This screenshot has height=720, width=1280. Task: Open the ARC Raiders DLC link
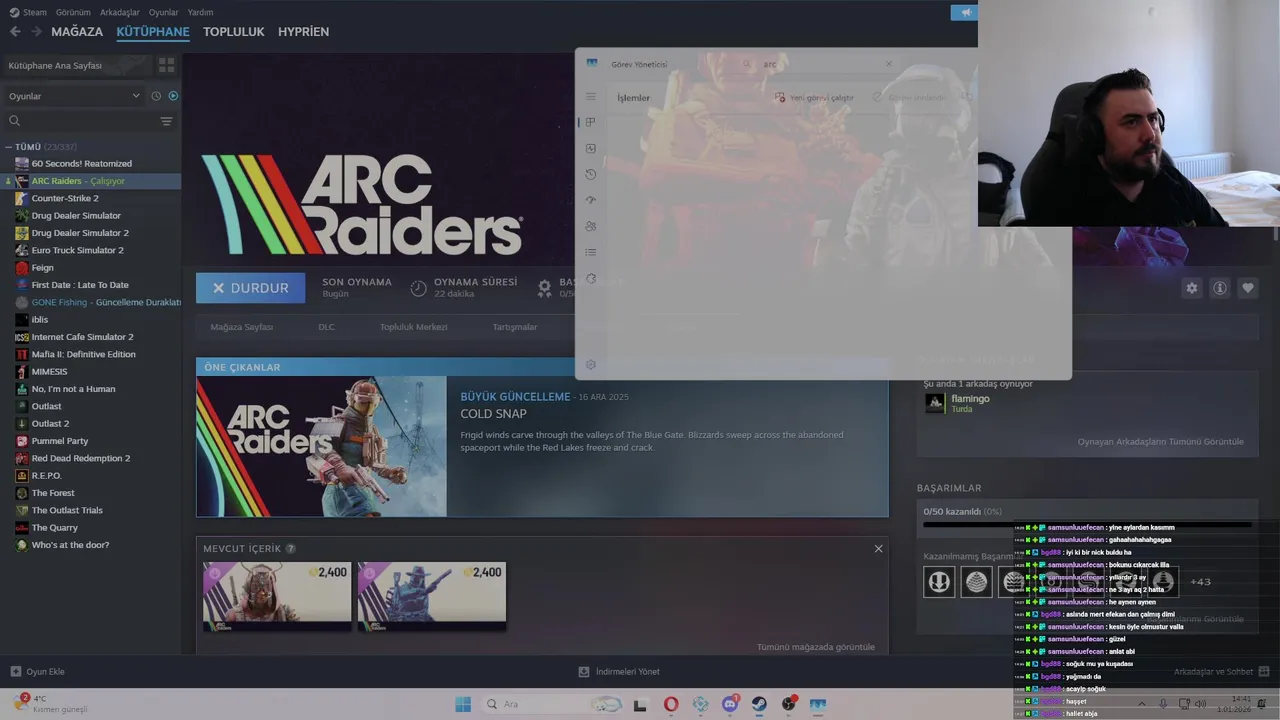click(x=326, y=327)
